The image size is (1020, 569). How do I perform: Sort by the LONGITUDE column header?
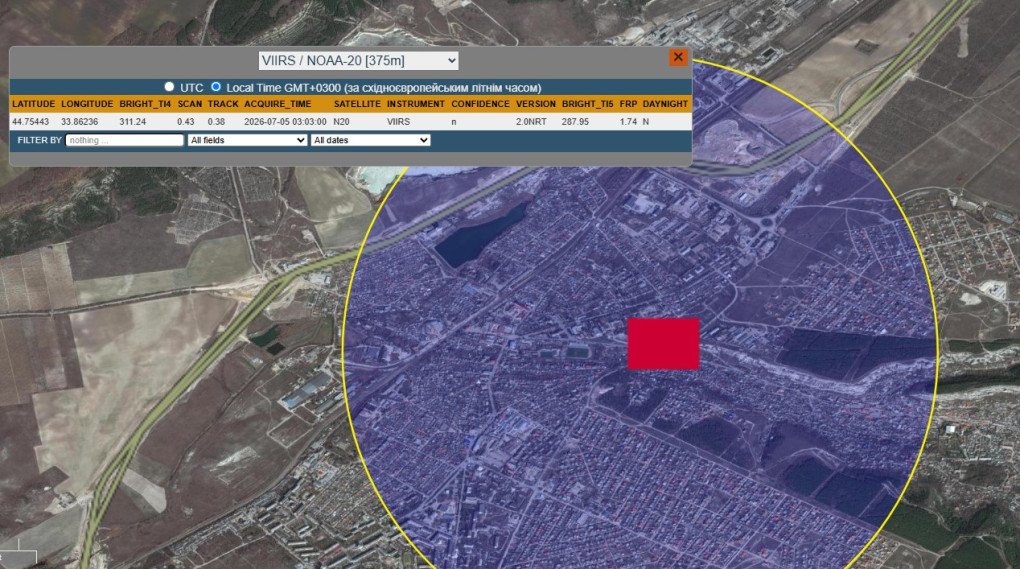click(x=87, y=104)
